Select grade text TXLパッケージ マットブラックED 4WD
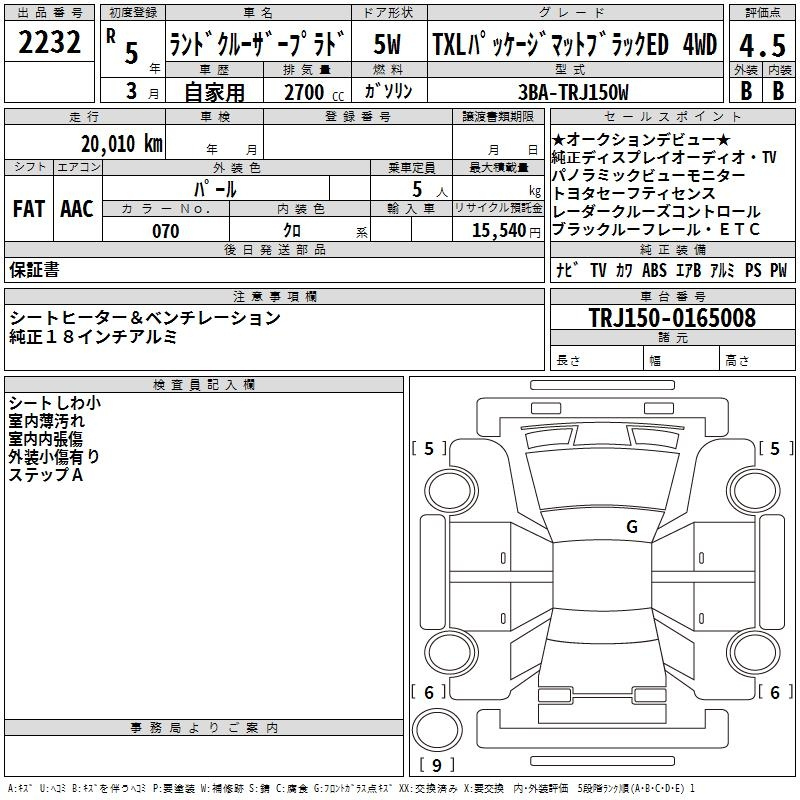Image resolution: width=800 pixels, height=800 pixels. (575, 44)
